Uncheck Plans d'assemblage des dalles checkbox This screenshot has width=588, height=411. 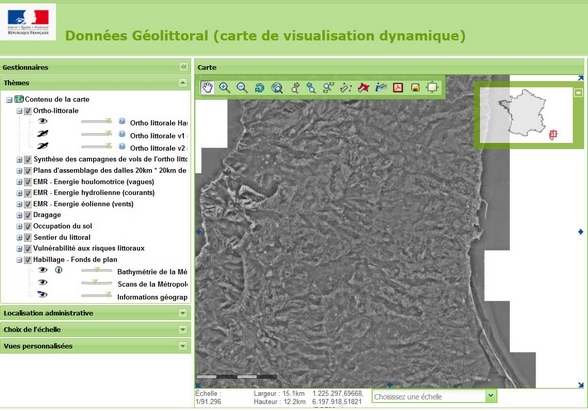tap(28, 171)
